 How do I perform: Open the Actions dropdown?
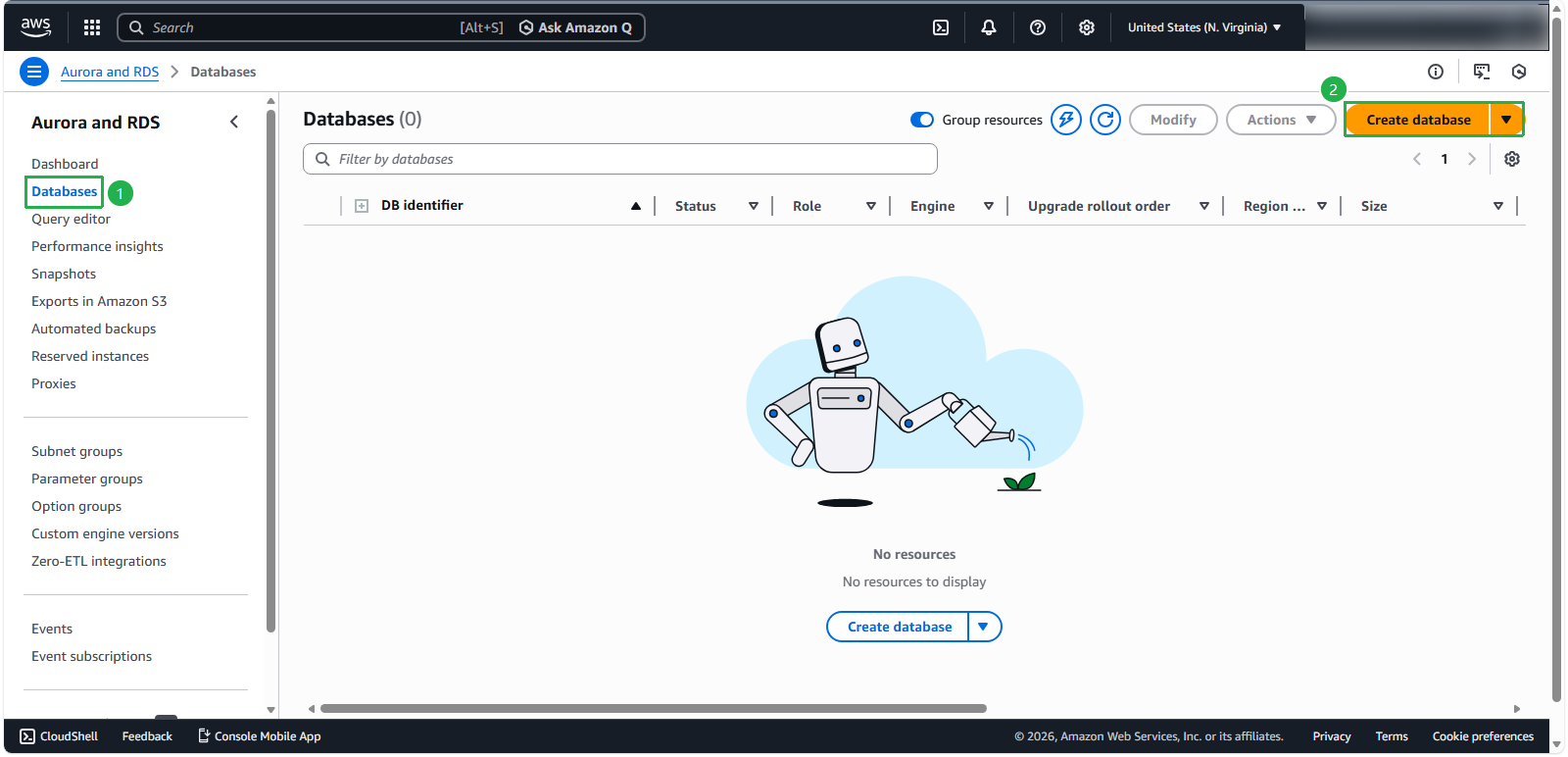tap(1281, 120)
